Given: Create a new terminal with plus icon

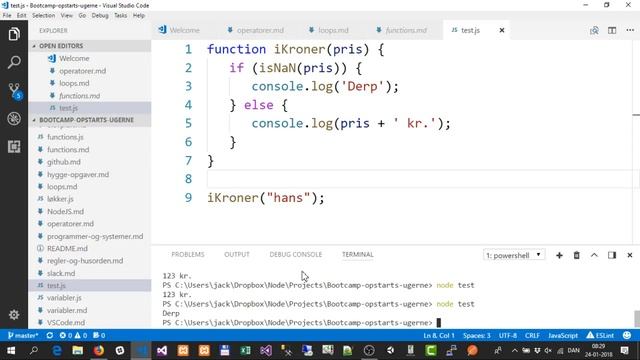Looking at the screenshot, I should pos(559,255).
